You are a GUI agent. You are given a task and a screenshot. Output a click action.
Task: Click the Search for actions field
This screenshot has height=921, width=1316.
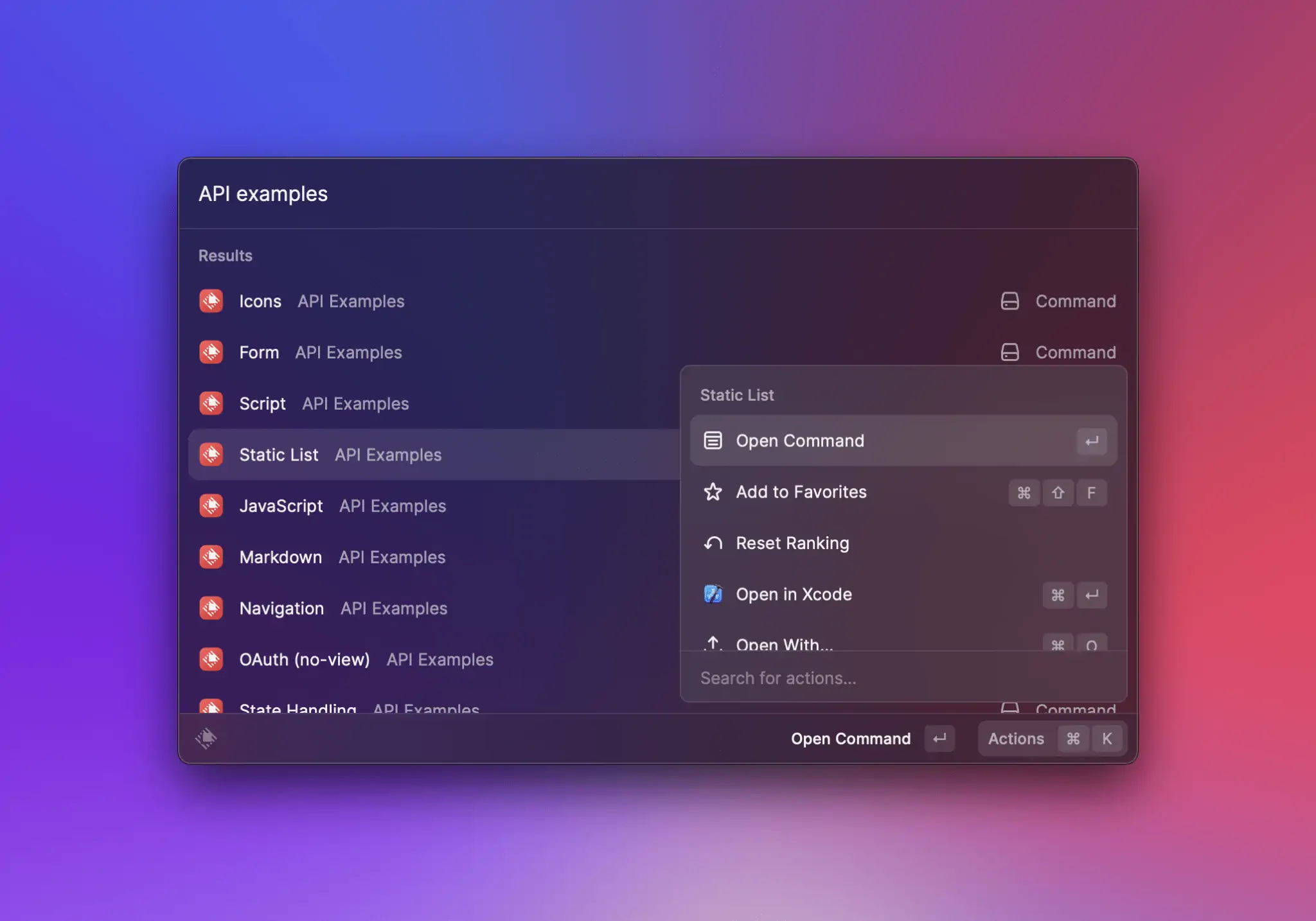pos(835,678)
